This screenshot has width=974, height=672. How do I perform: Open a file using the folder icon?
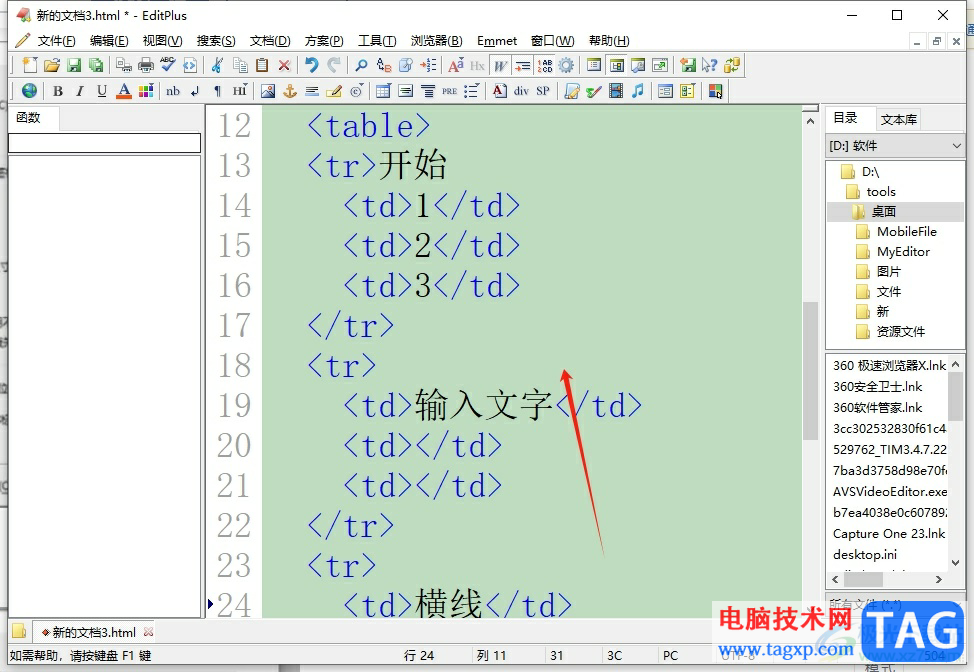point(52,65)
